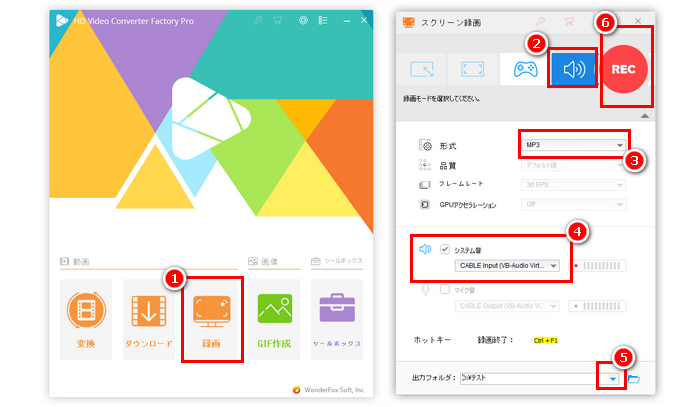
Task: Open the CABLE Input system audio device dropdown
Action: (x=507, y=266)
